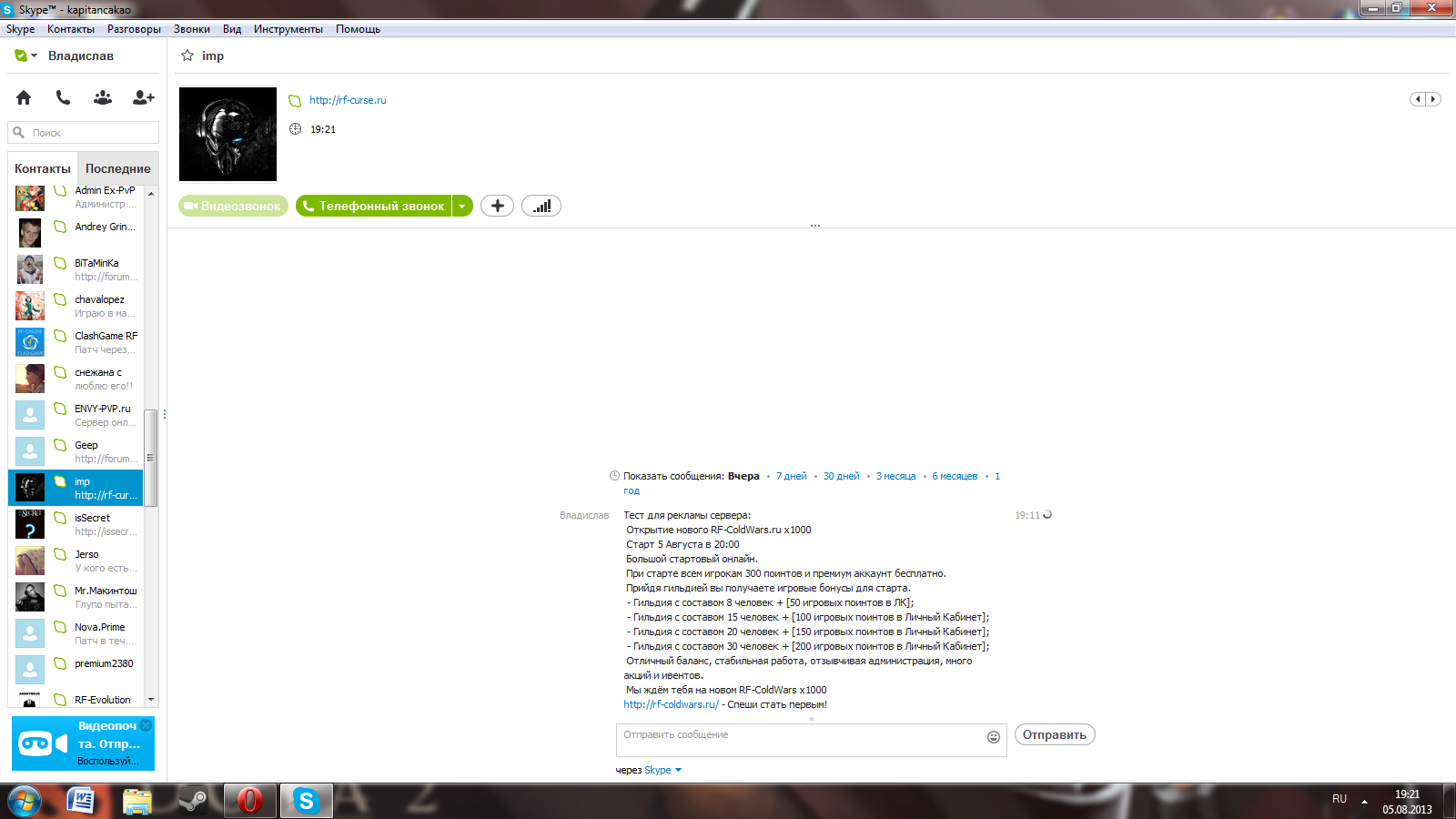Open the Skype menu
Screen dimensions: 1456x819
pyautogui.click(x=20, y=29)
